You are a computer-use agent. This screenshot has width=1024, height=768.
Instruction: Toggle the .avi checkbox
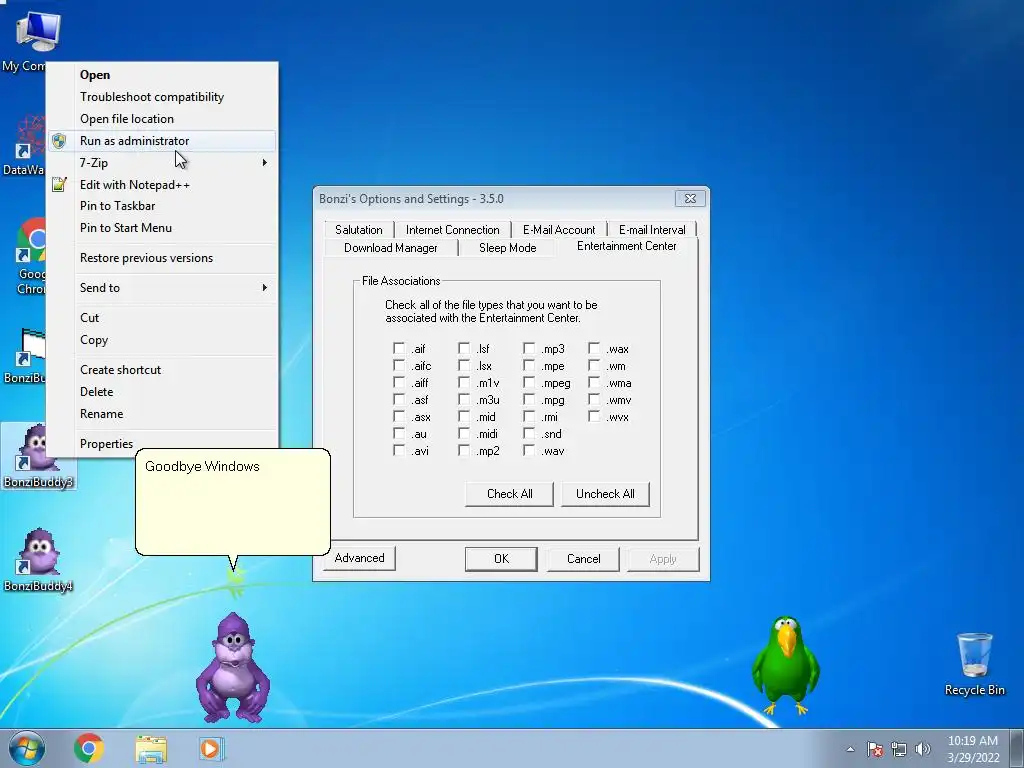[x=399, y=450]
